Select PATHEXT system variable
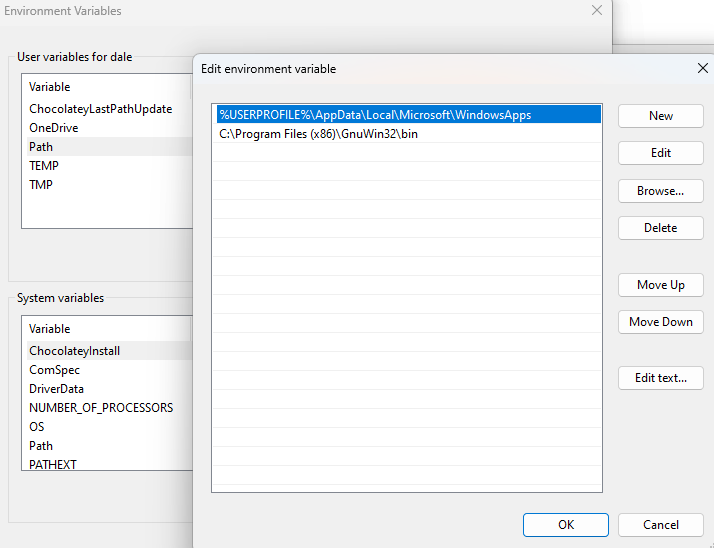714x548 pixels. click(109, 464)
